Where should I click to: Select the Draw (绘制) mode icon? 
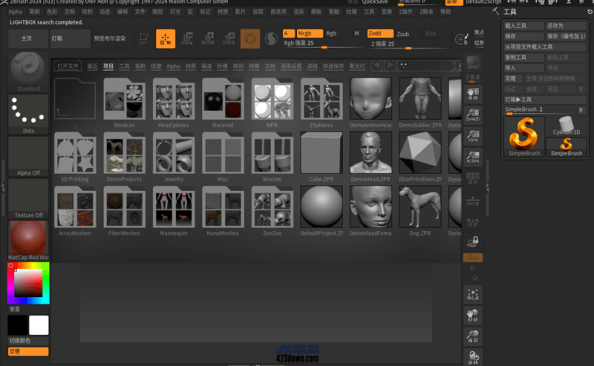[166, 39]
